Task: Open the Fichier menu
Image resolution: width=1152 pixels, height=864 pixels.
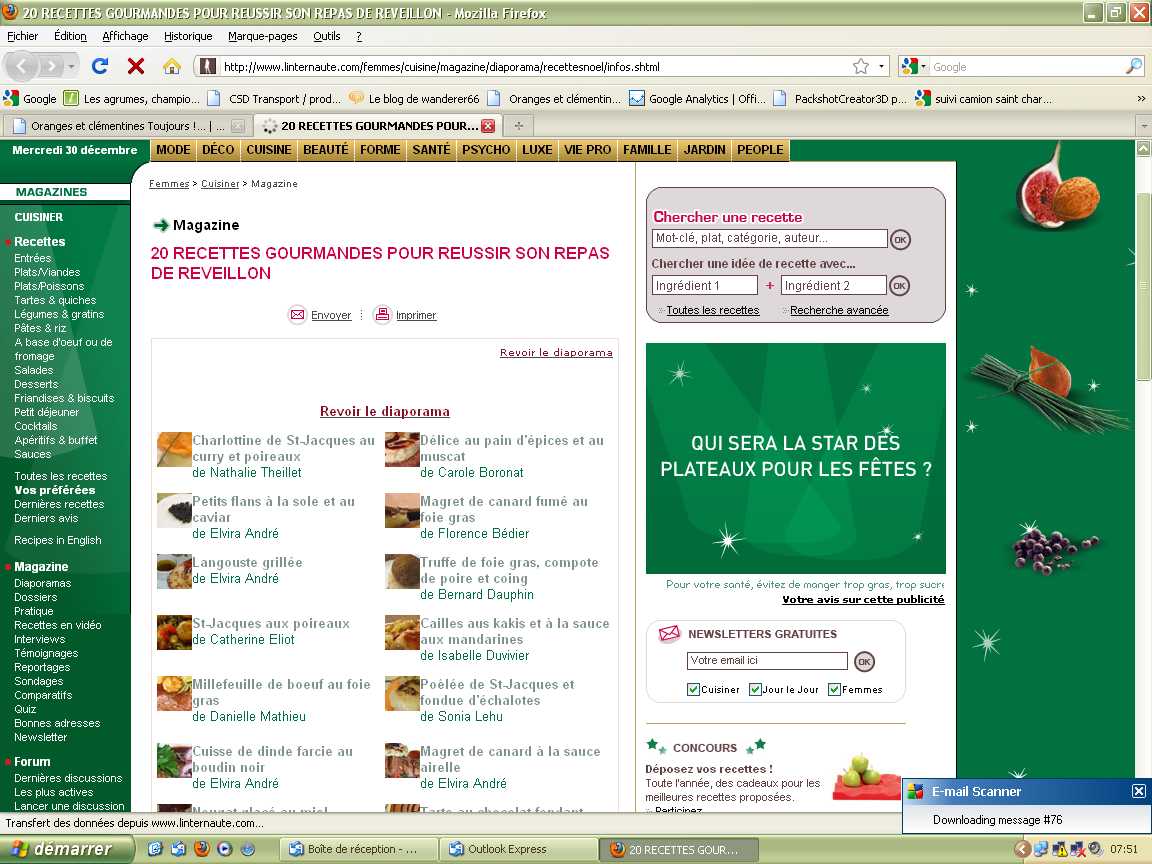Action: pos(23,36)
